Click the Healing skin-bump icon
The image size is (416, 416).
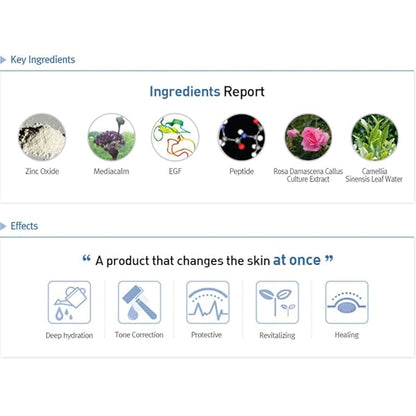(347, 302)
